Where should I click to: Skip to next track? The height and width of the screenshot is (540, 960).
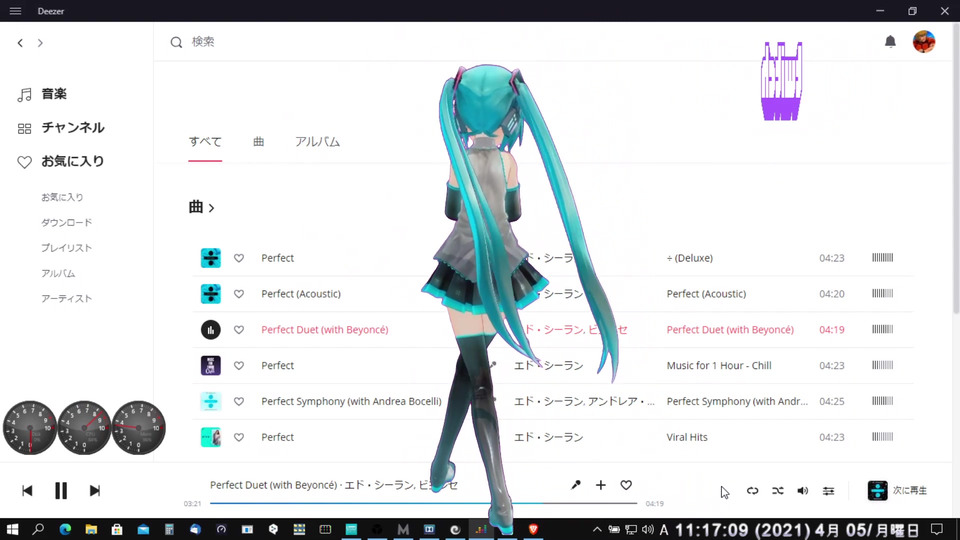(x=94, y=490)
